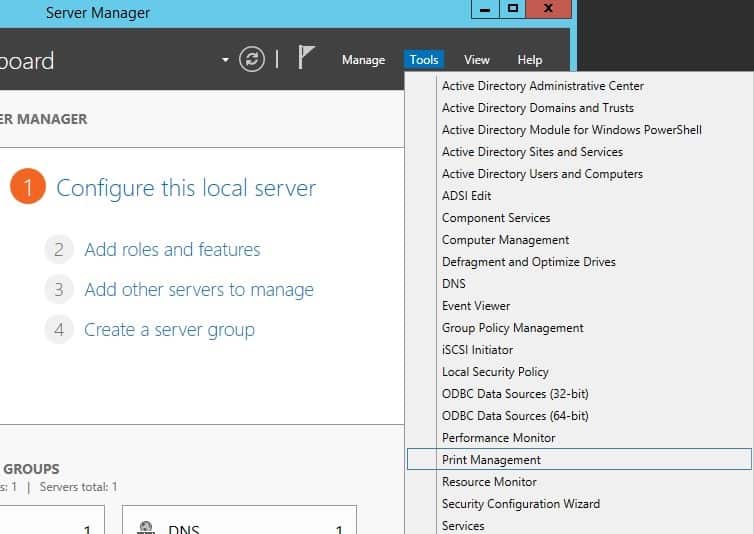Image resolution: width=754 pixels, height=534 pixels.
Task: Click Configure this local server link
Action: [x=186, y=188]
